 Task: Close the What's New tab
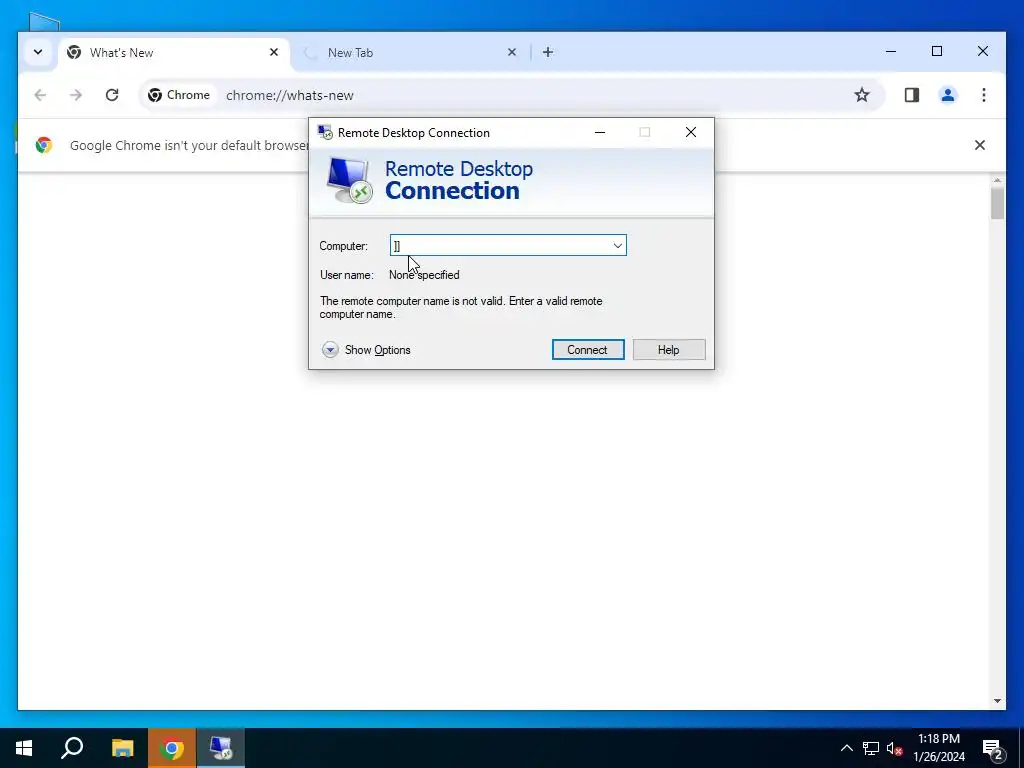point(274,52)
